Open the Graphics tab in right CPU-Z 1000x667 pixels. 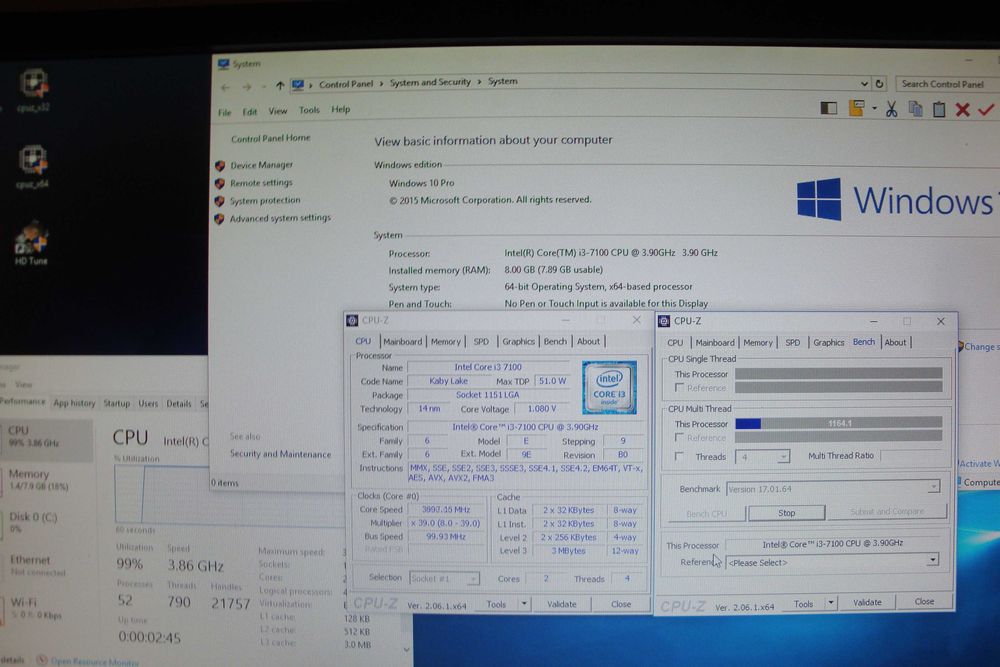[x=828, y=342]
